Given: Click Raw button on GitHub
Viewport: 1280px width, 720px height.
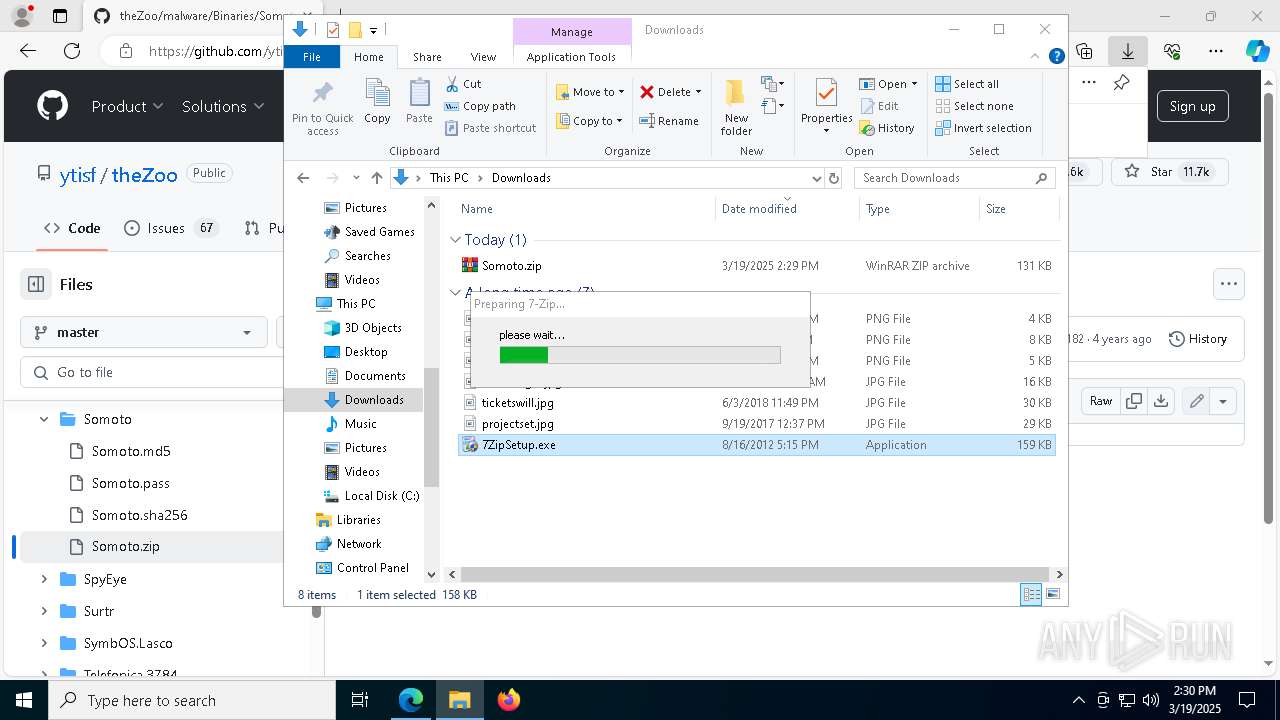Looking at the screenshot, I should point(1100,401).
